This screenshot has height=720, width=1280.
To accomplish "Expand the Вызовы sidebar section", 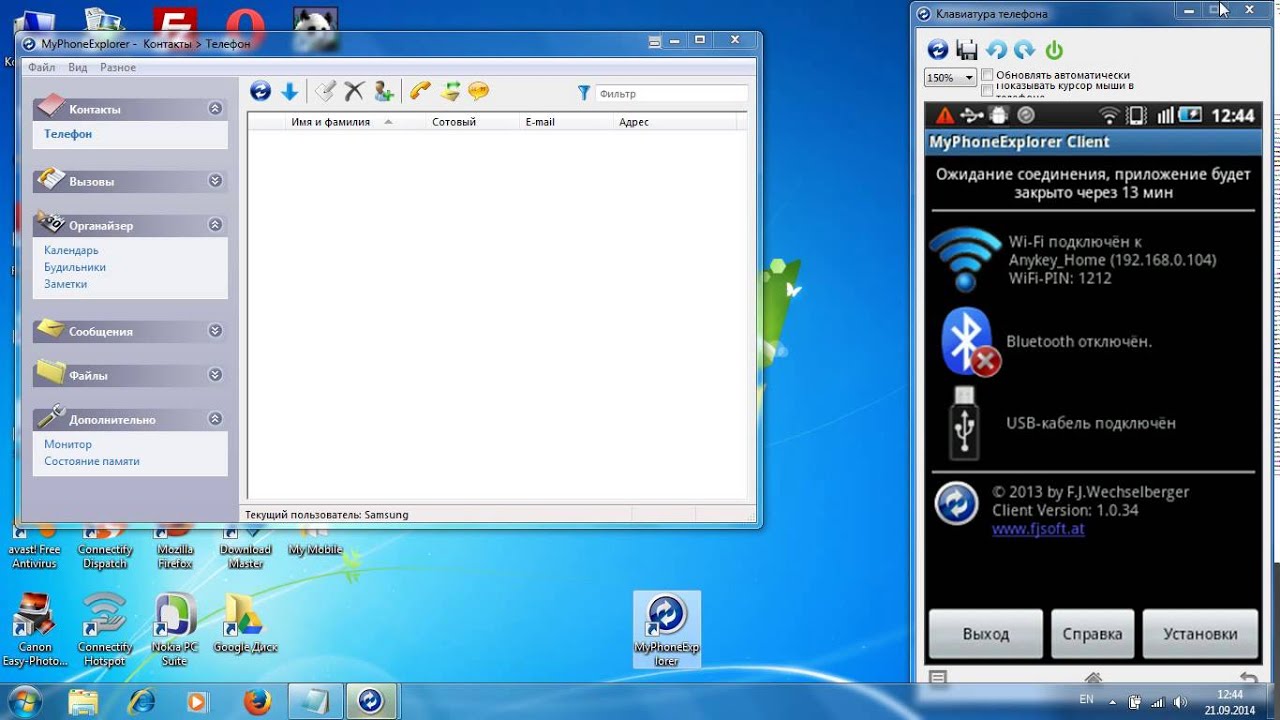I will coord(215,181).
